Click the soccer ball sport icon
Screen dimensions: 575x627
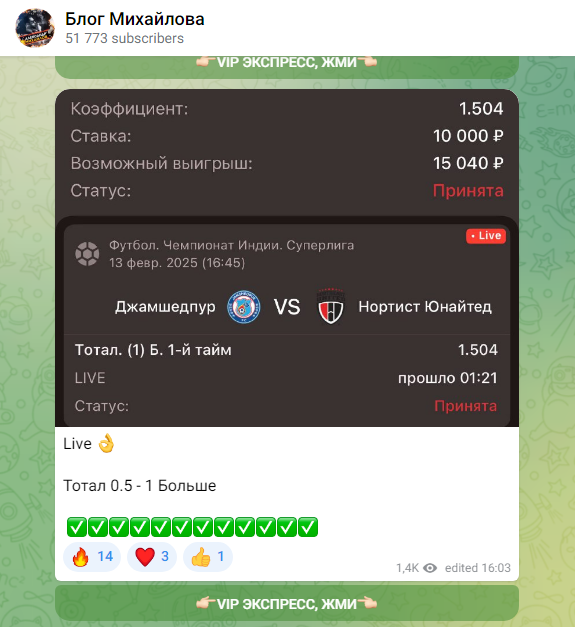pyautogui.click(x=87, y=254)
